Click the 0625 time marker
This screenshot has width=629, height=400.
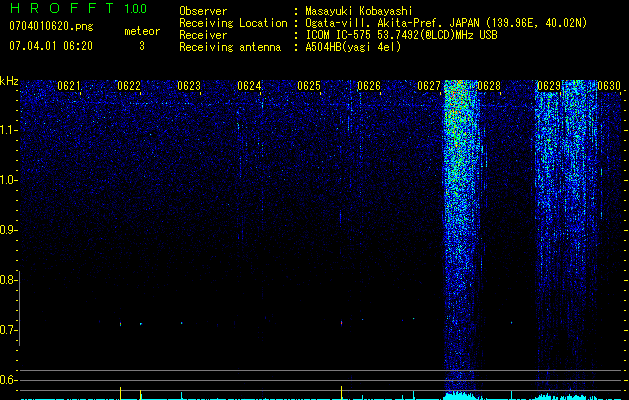(x=309, y=86)
